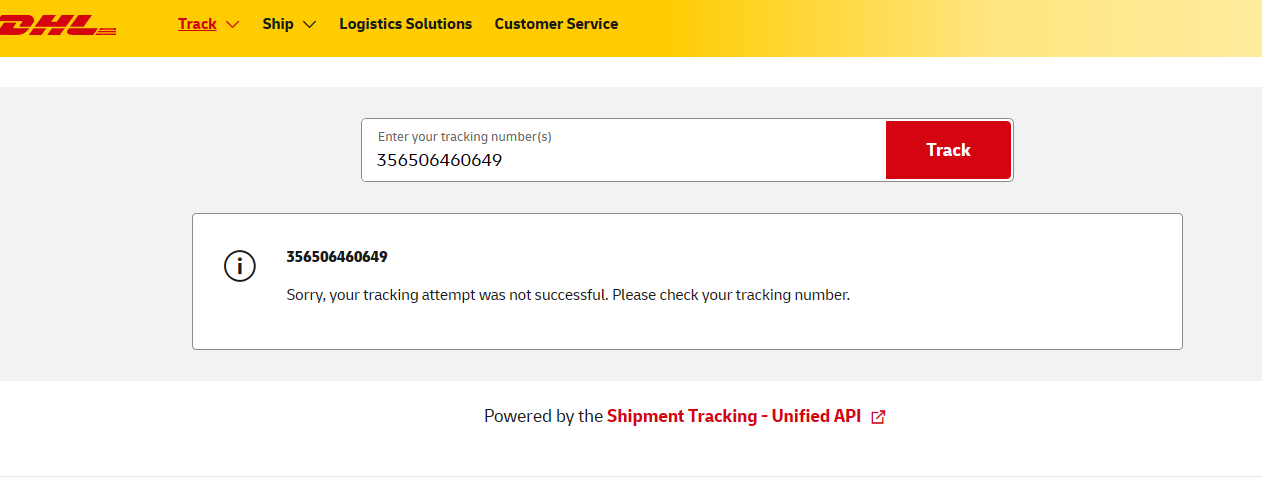
Task: Follow the Shipment Tracking - Unified API link
Action: (x=733, y=416)
